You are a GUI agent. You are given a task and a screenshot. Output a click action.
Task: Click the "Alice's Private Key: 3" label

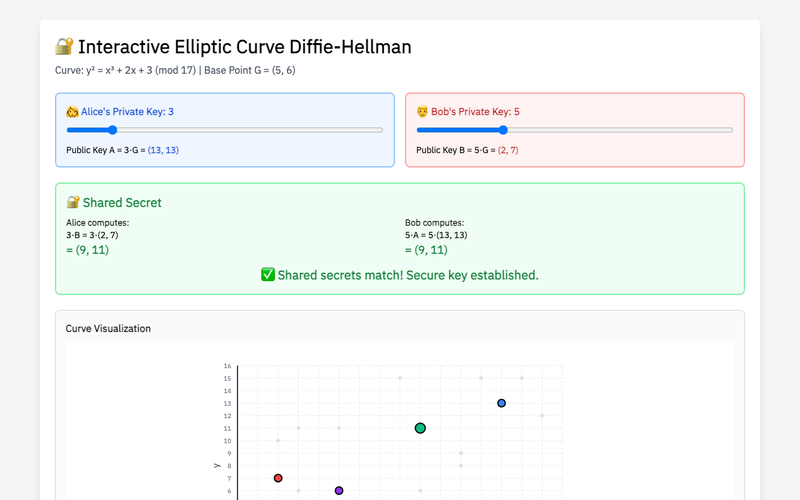coord(127,112)
